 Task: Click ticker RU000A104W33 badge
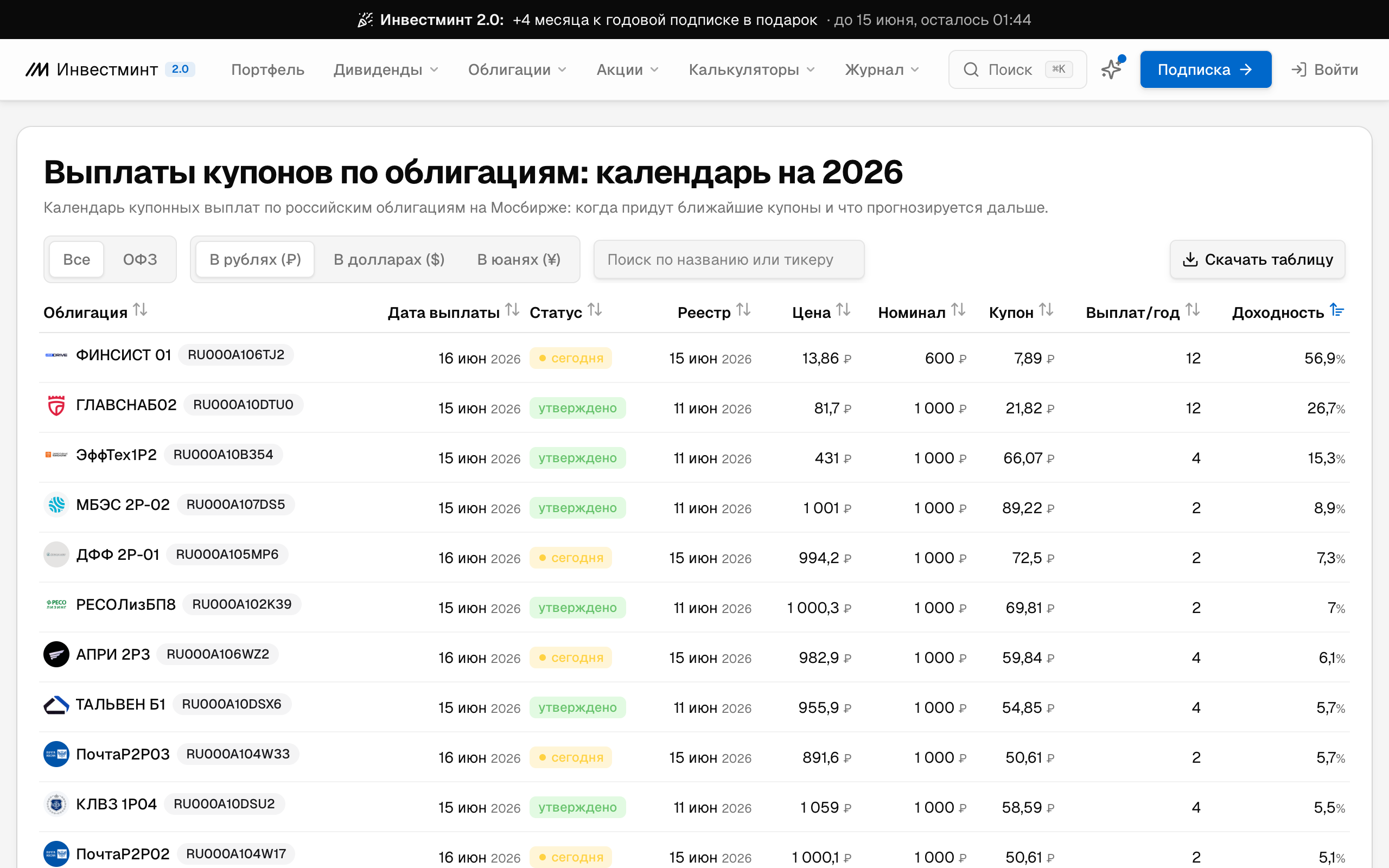coord(238,754)
